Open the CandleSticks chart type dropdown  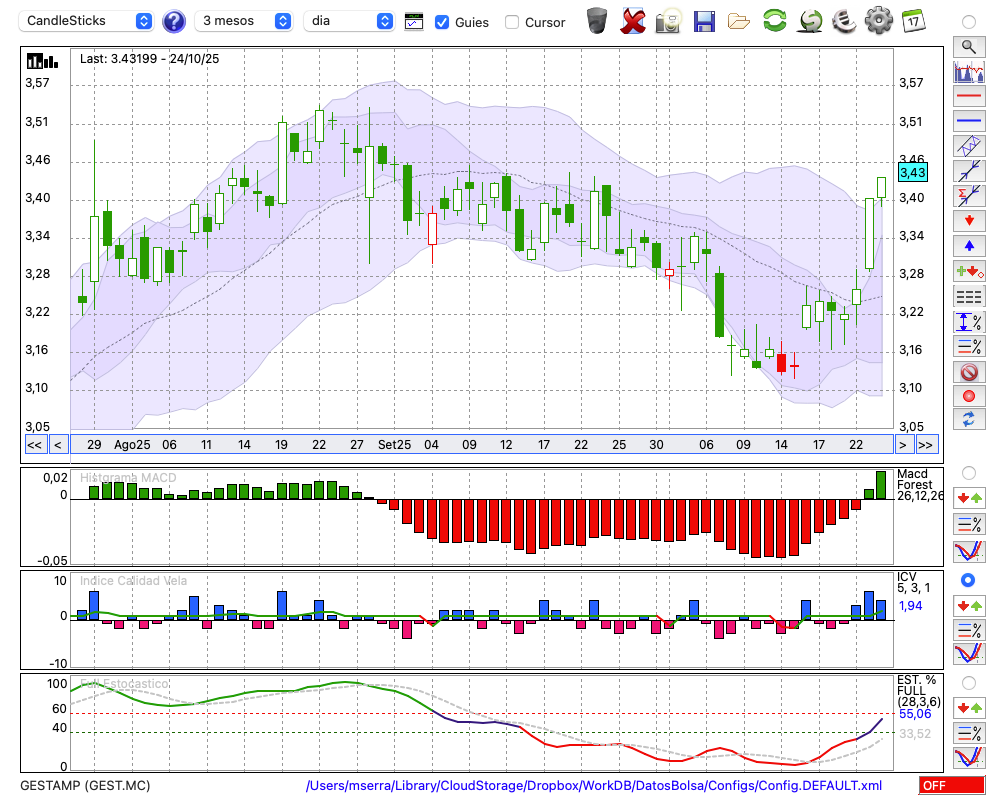88,21
